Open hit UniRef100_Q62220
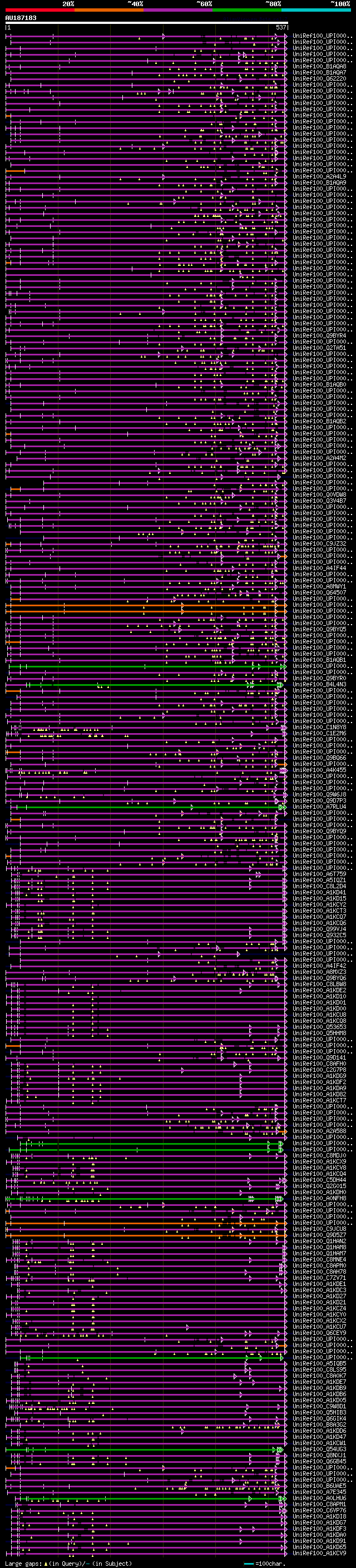 pos(319,79)
